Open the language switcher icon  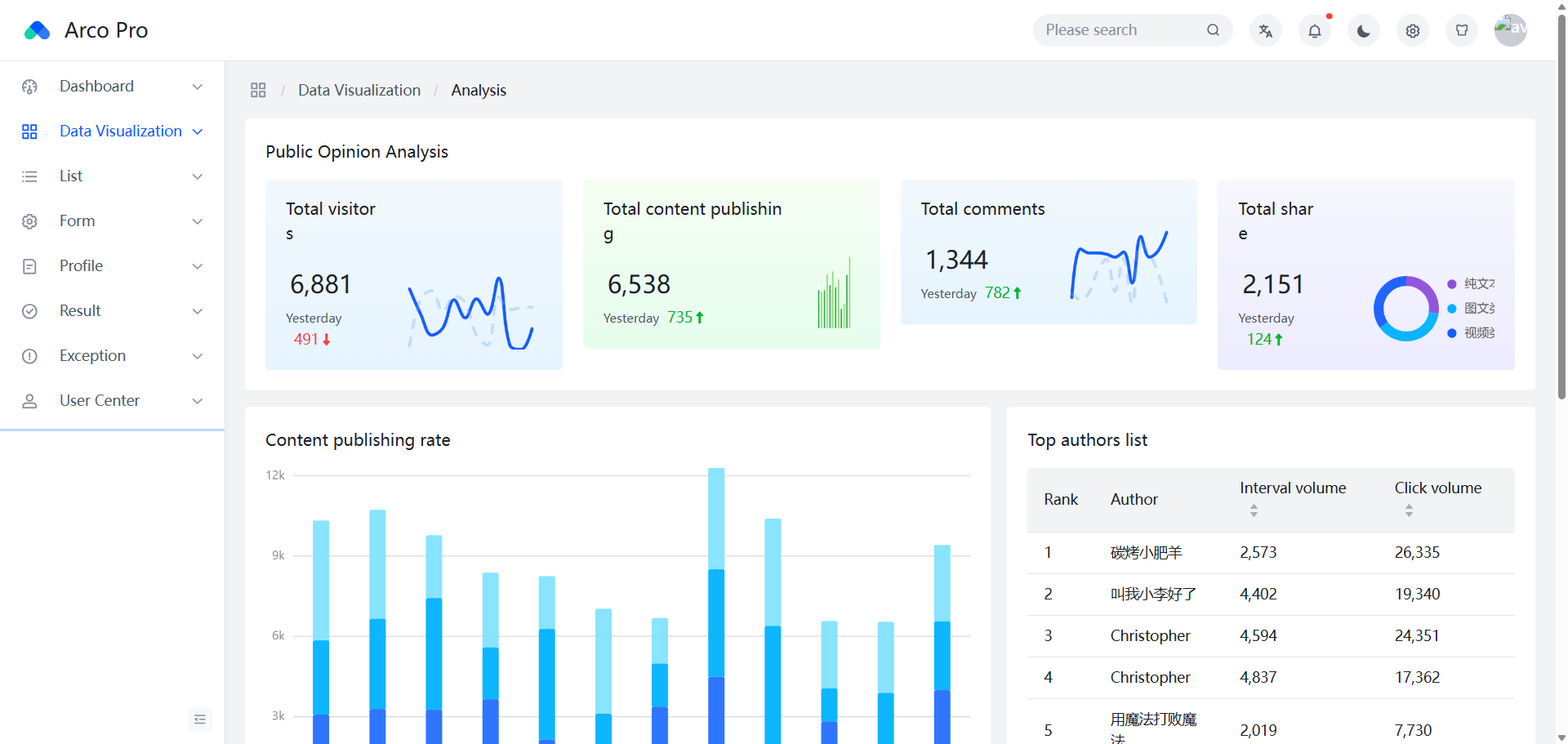point(1265,30)
